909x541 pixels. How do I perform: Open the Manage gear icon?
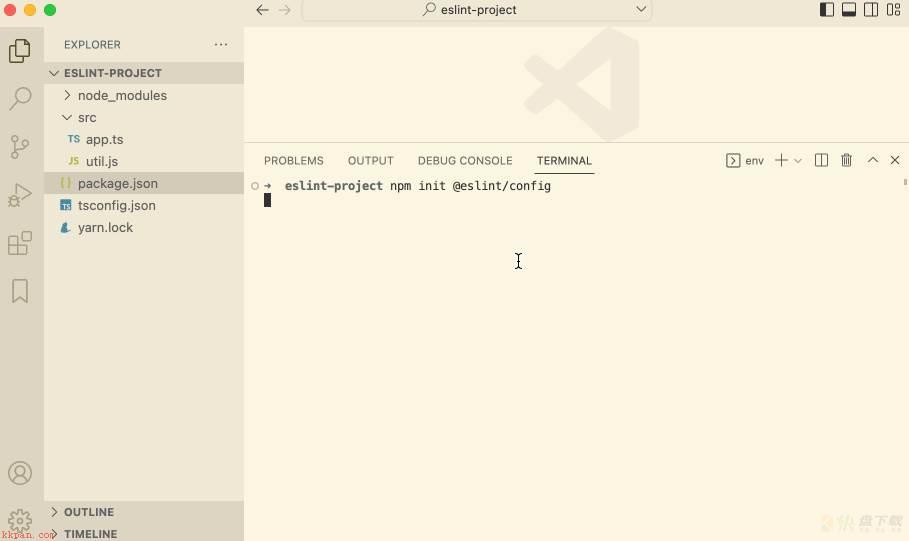point(20,520)
